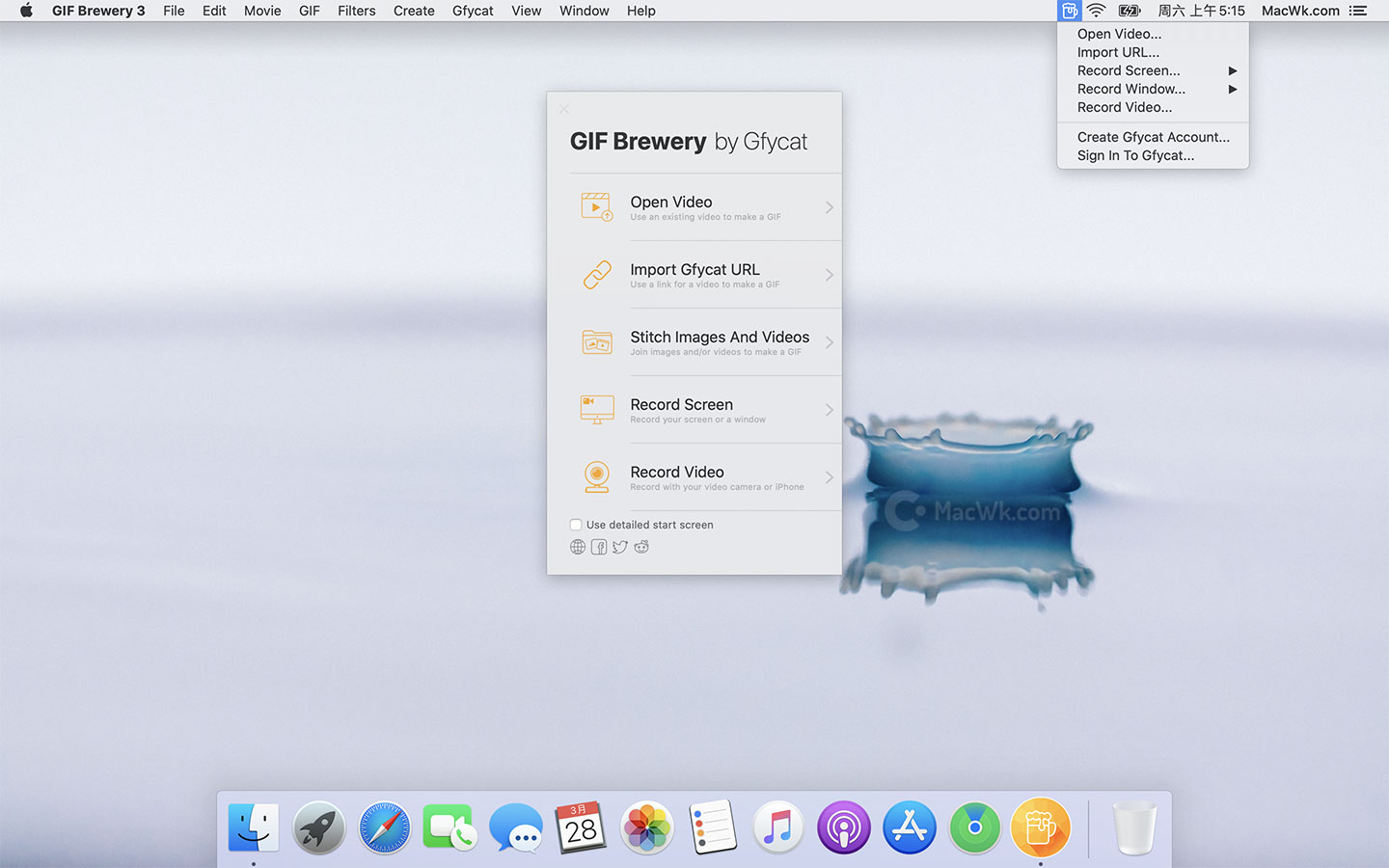
Task: Open the File menu
Action: point(174,11)
